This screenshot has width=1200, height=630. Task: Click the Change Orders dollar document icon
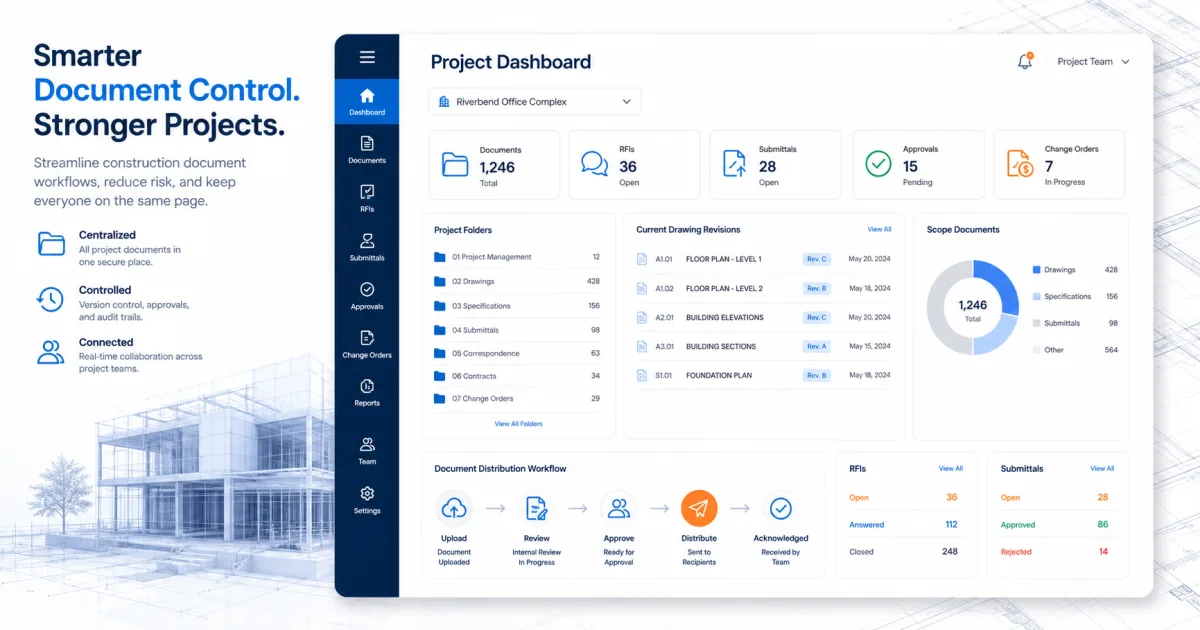point(1020,164)
